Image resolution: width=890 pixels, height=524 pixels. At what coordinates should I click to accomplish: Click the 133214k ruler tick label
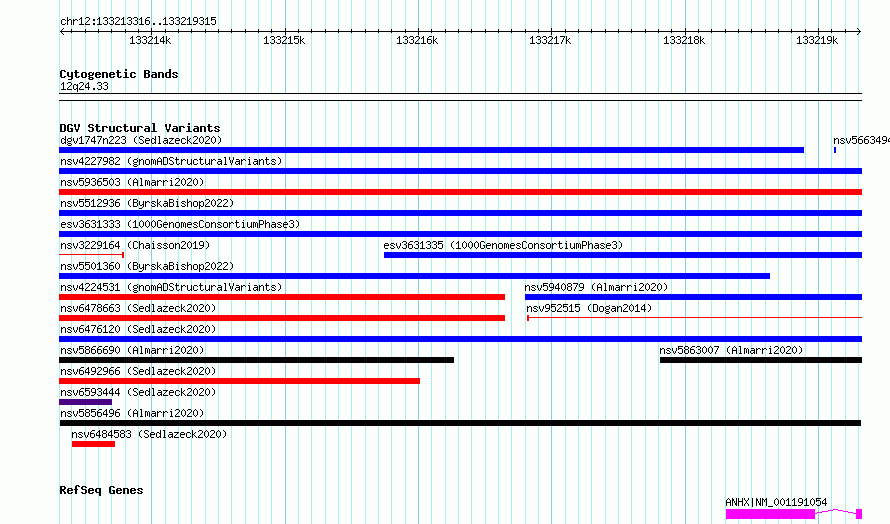[150, 40]
